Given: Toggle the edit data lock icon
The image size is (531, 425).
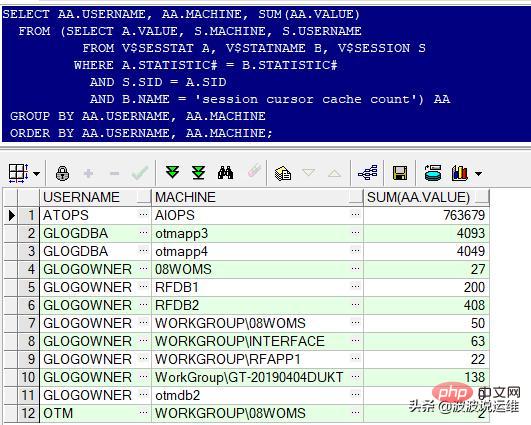Looking at the screenshot, I should pos(62,173).
